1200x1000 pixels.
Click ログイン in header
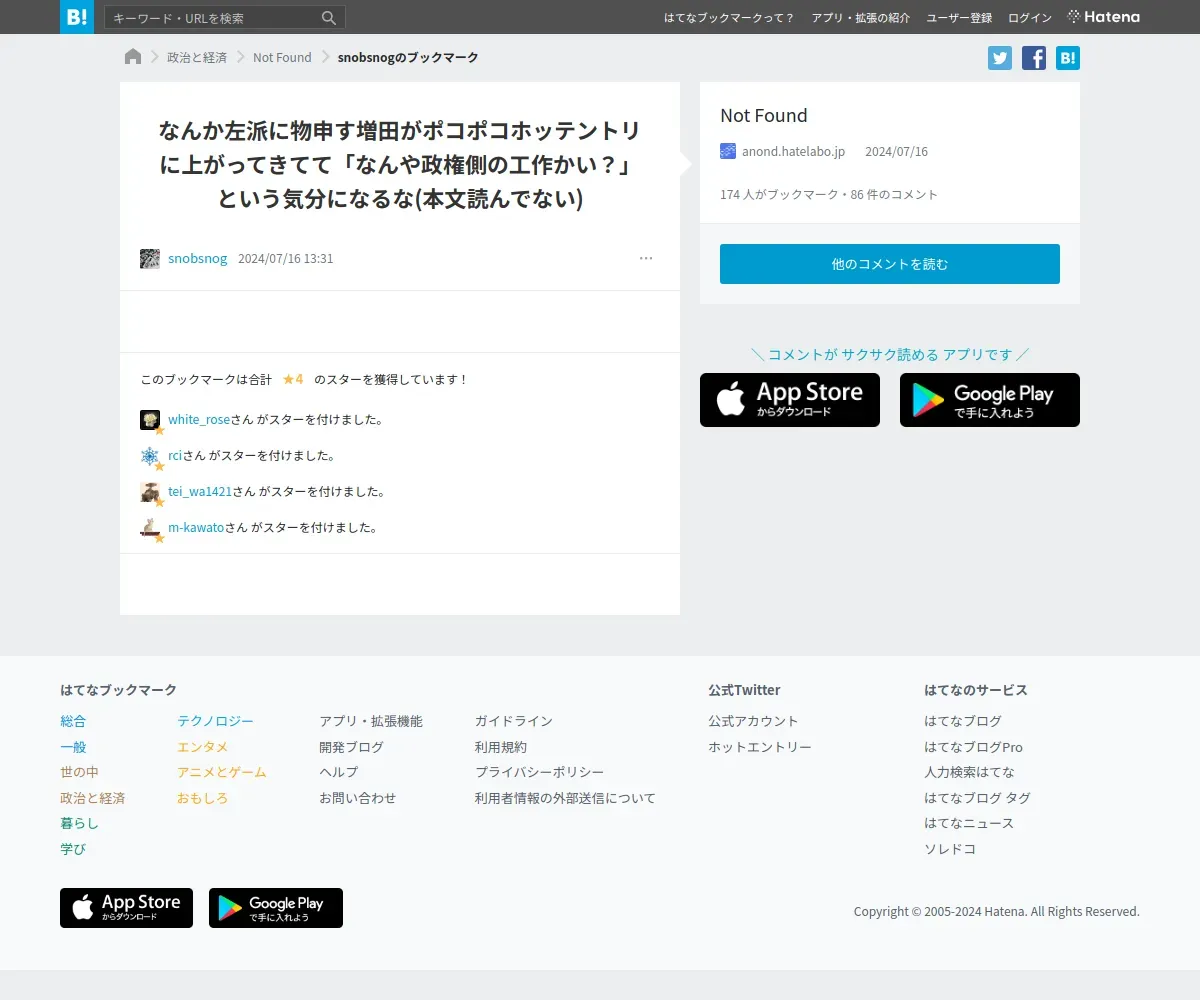click(x=1030, y=18)
